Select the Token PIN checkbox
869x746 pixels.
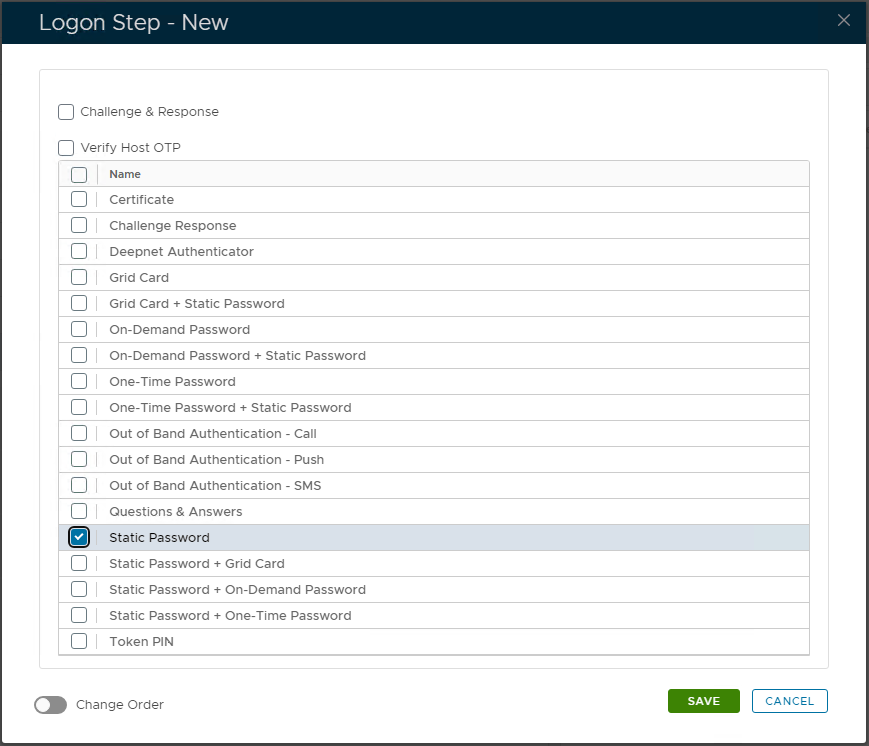79,642
